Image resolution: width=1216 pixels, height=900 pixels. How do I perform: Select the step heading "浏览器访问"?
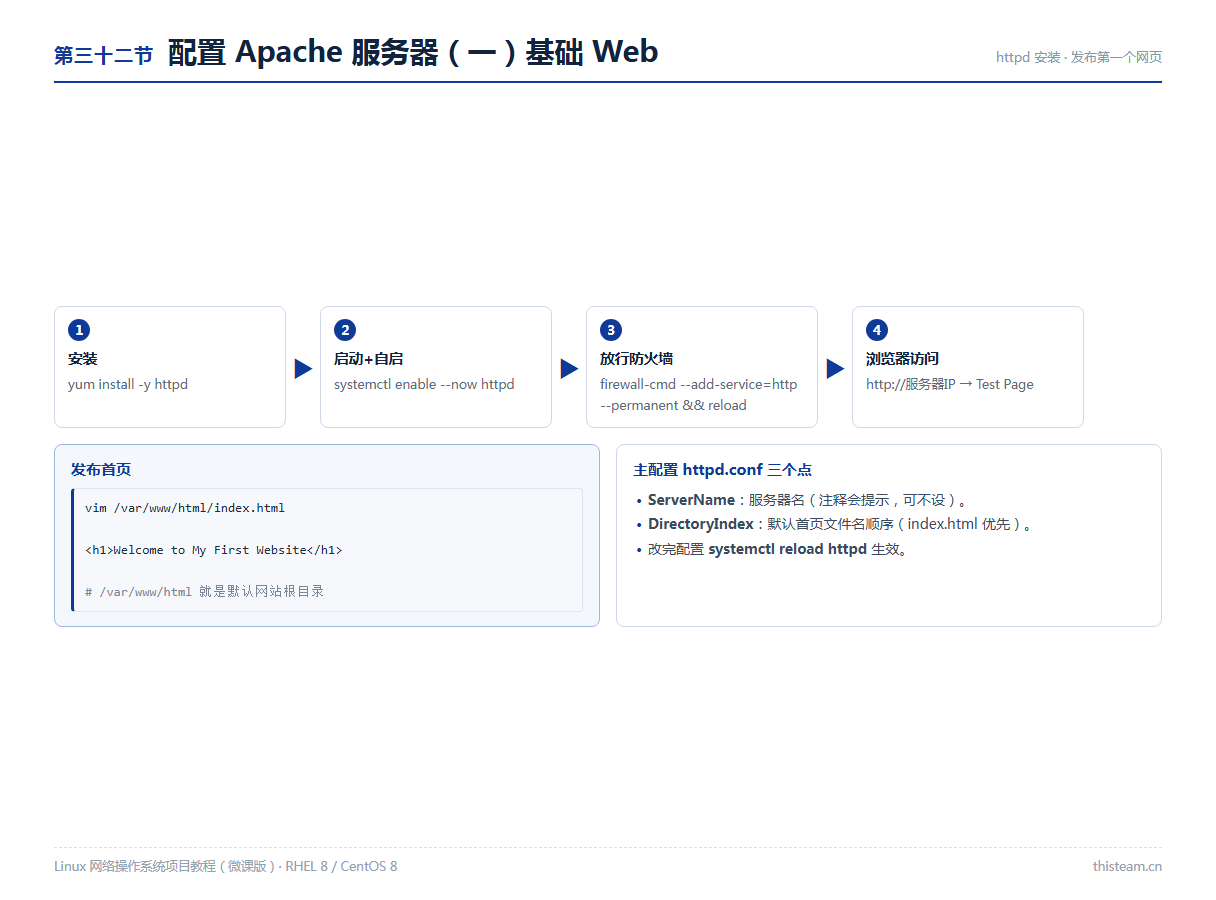pyautogui.click(x=902, y=359)
